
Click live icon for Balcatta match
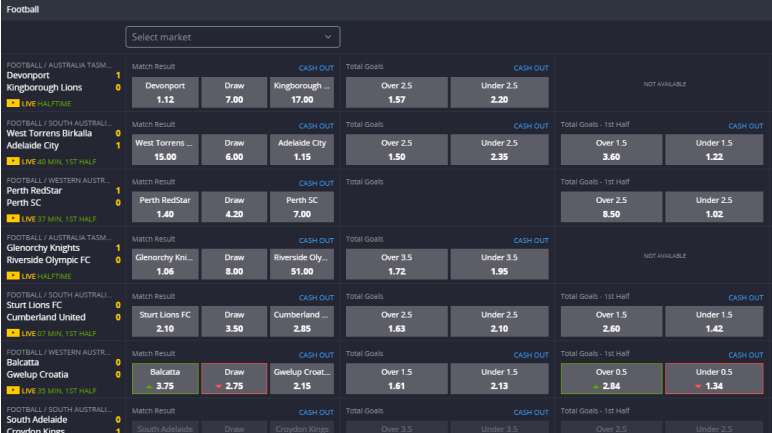point(12,390)
